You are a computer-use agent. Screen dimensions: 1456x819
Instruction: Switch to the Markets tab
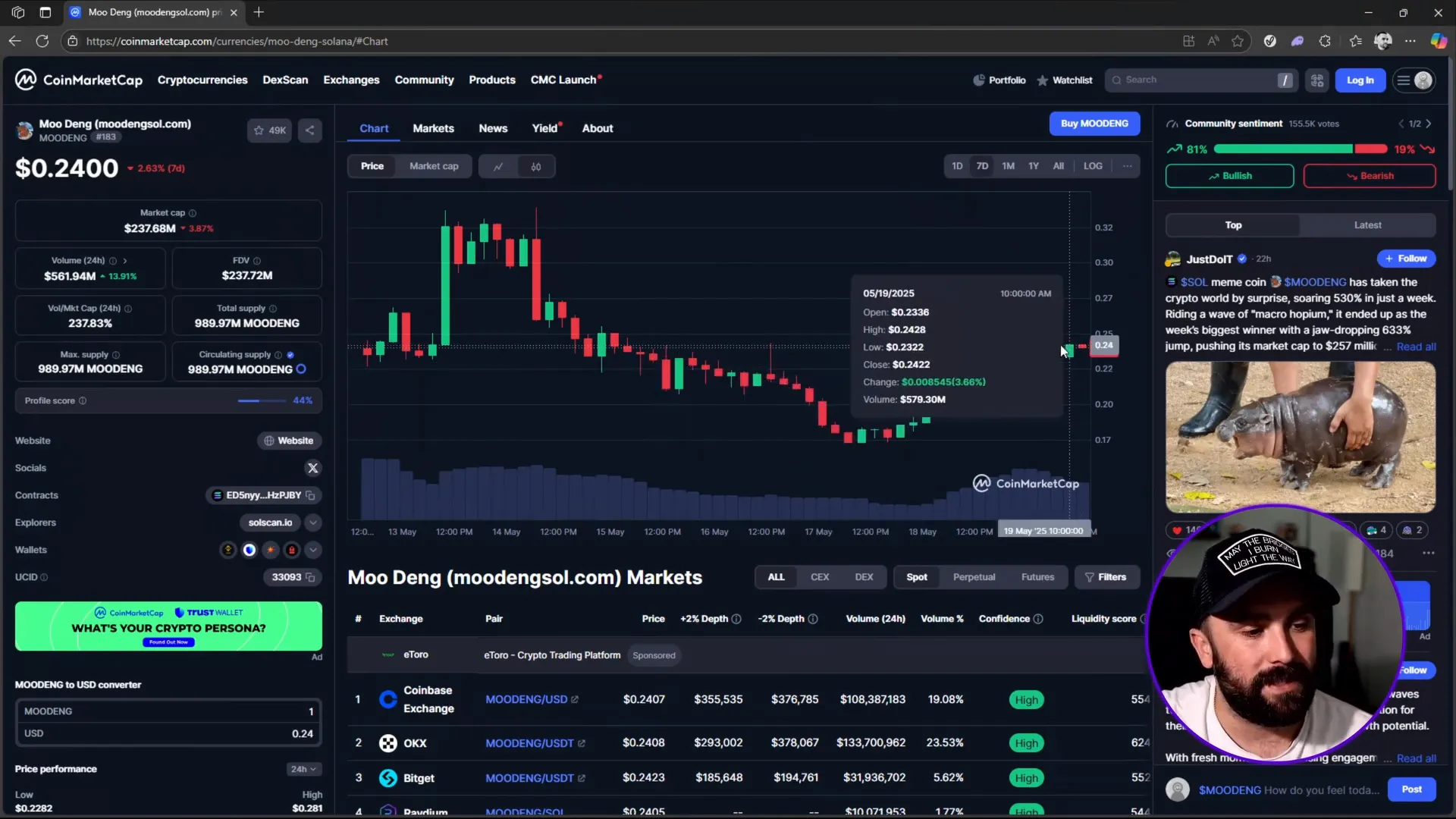point(433,128)
